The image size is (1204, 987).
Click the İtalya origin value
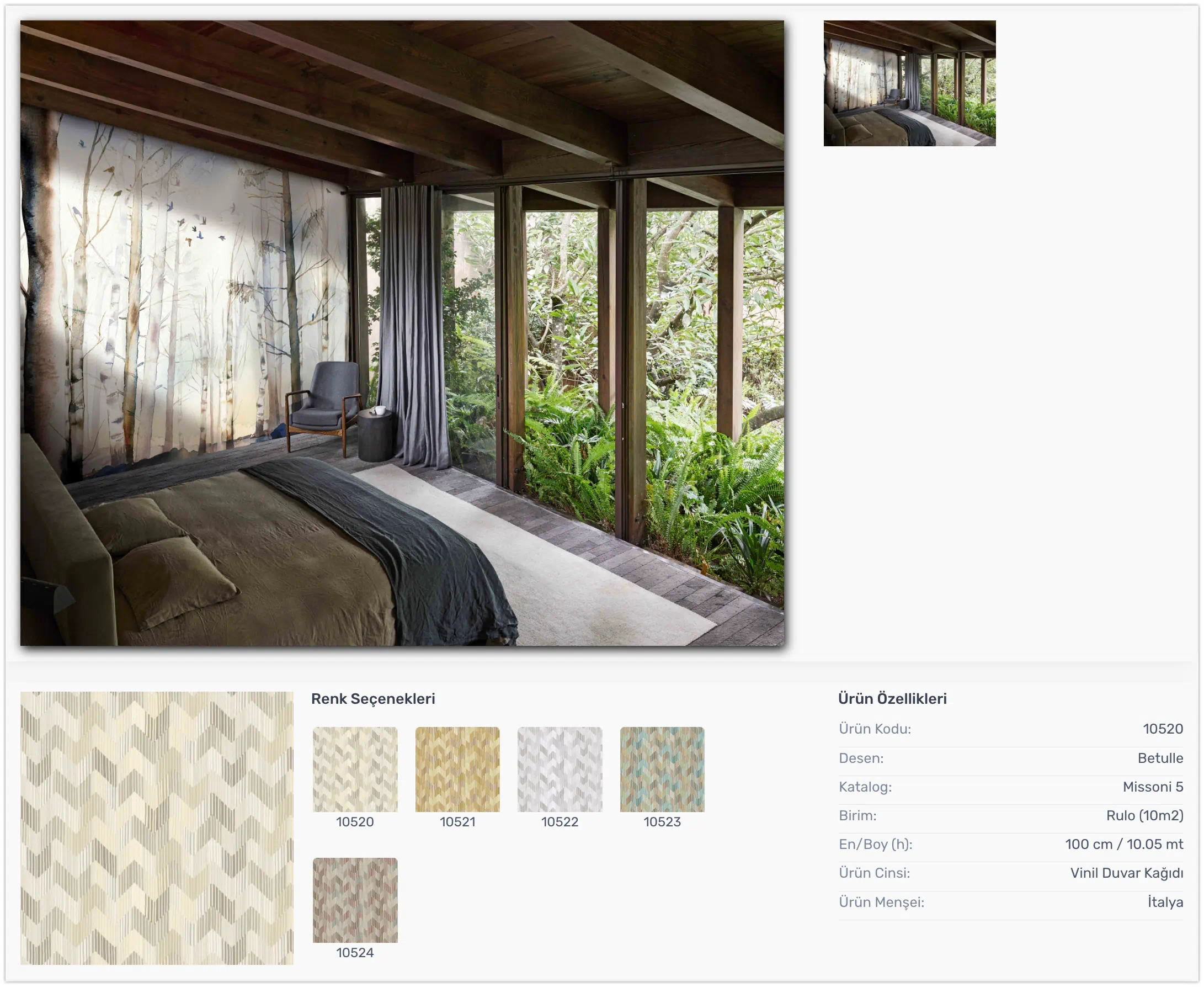[1165, 902]
